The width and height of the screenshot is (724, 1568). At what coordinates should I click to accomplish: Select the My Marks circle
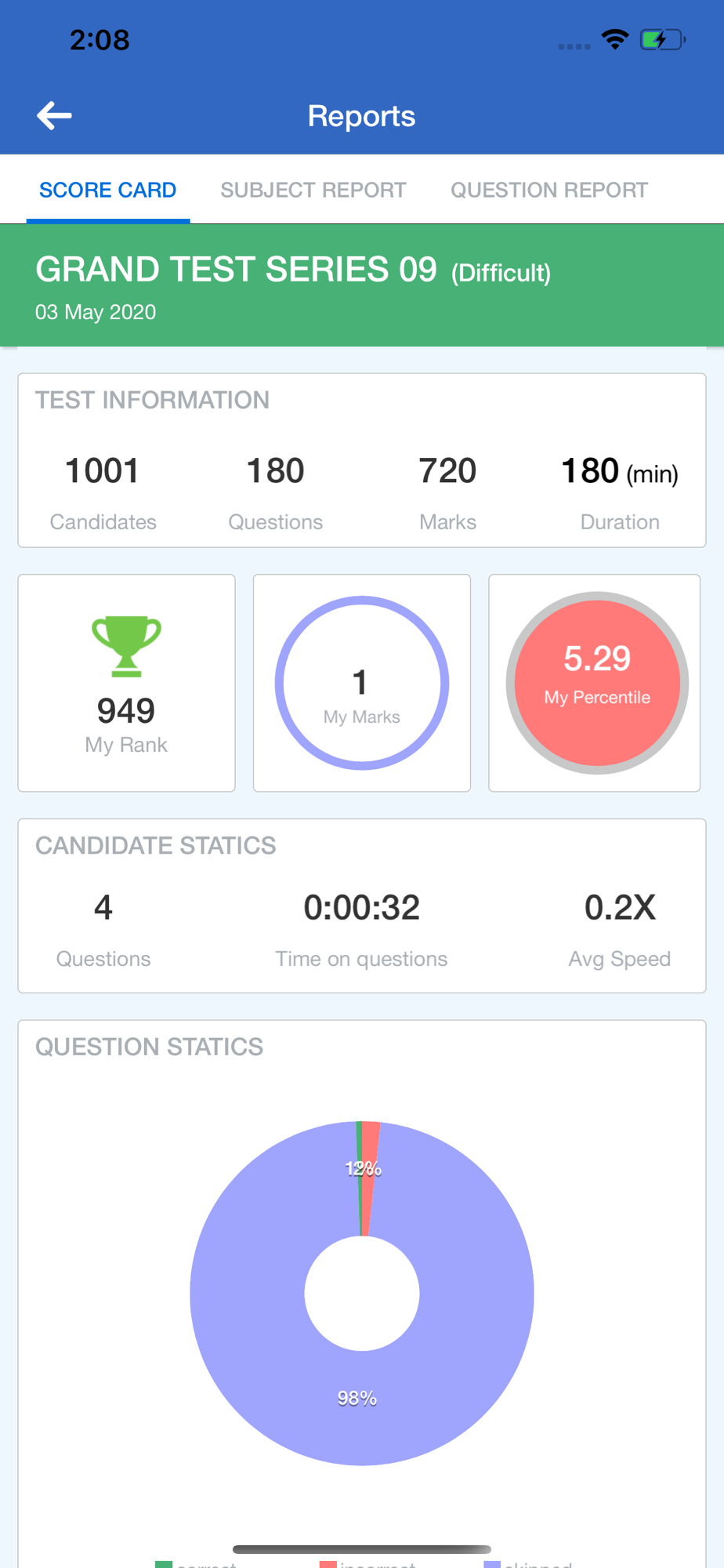click(362, 683)
